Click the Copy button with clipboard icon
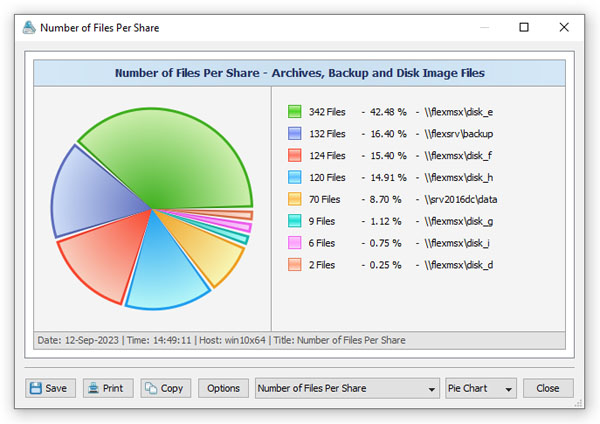 coord(165,388)
